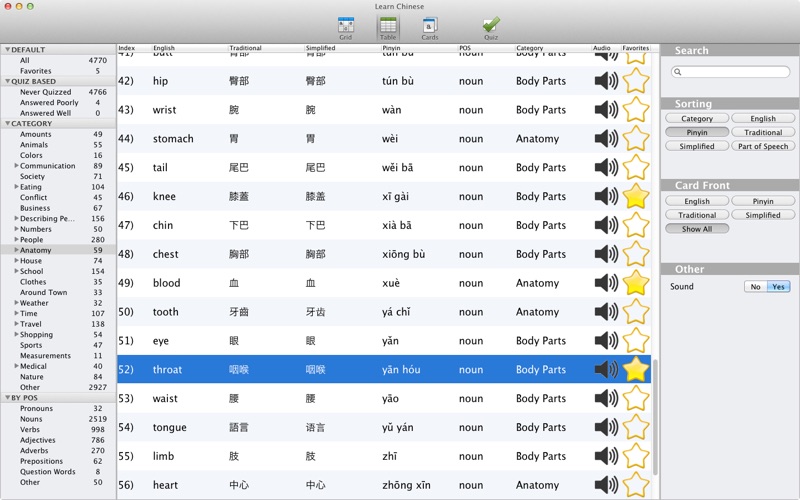Play audio for chest
Viewport: 800px width, 500px height.
point(606,254)
